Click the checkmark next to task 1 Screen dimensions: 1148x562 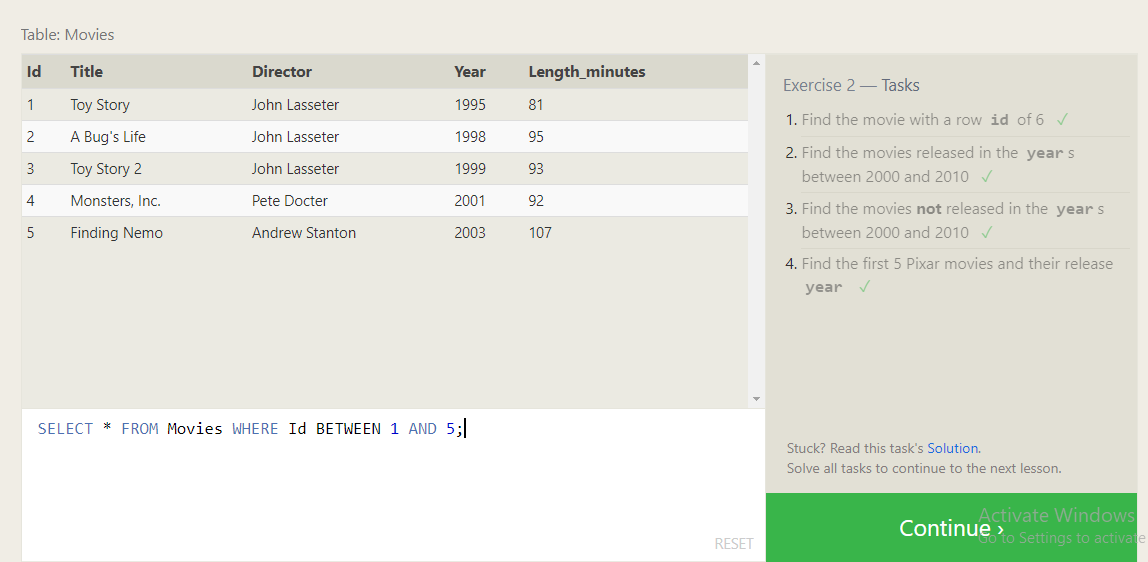pos(1062,119)
